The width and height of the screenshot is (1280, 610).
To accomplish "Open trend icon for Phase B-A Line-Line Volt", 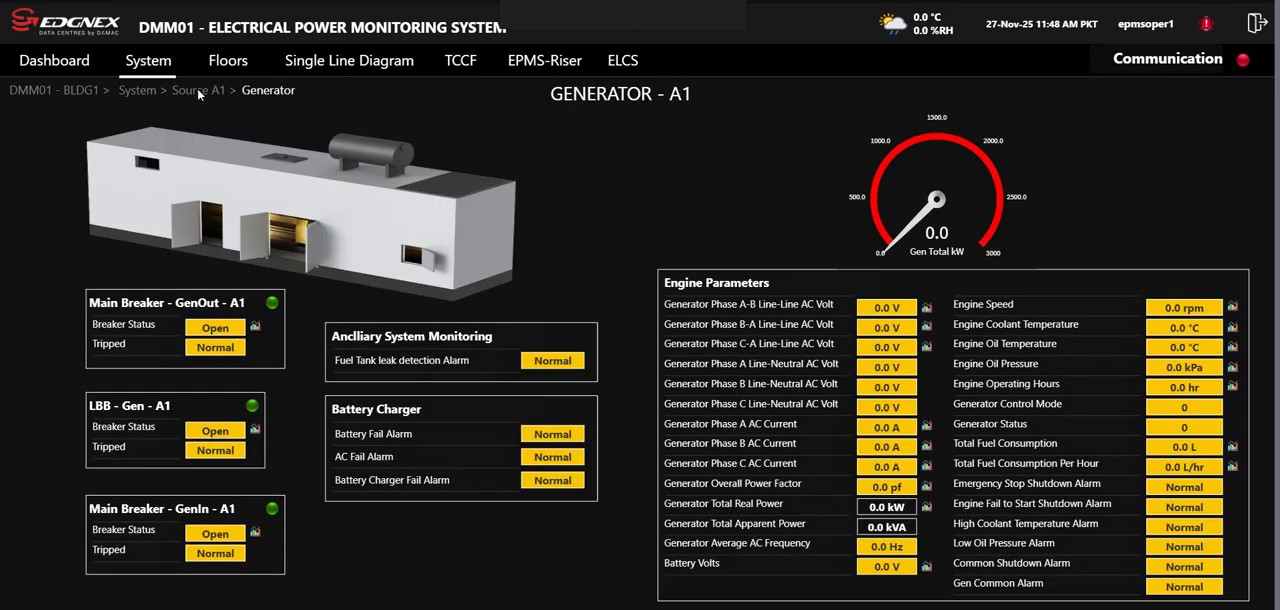I will coord(927,328).
